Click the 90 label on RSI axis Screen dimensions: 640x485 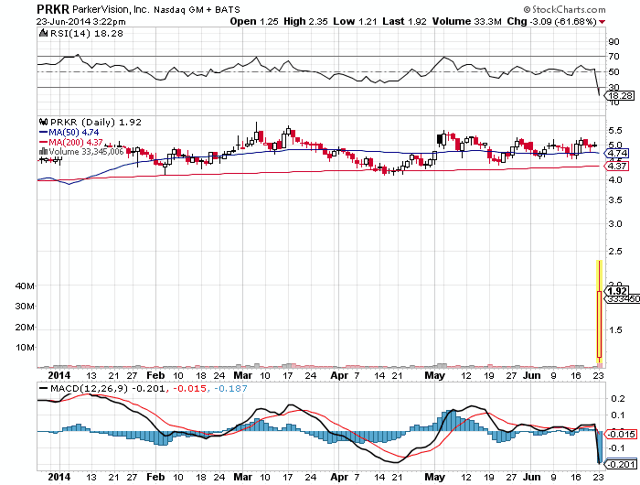click(x=613, y=42)
